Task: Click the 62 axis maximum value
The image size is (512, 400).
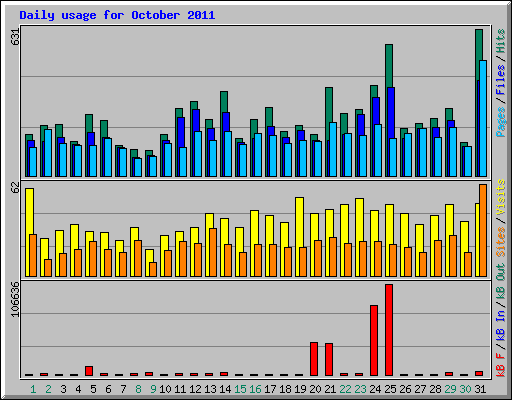Action: coord(15,188)
